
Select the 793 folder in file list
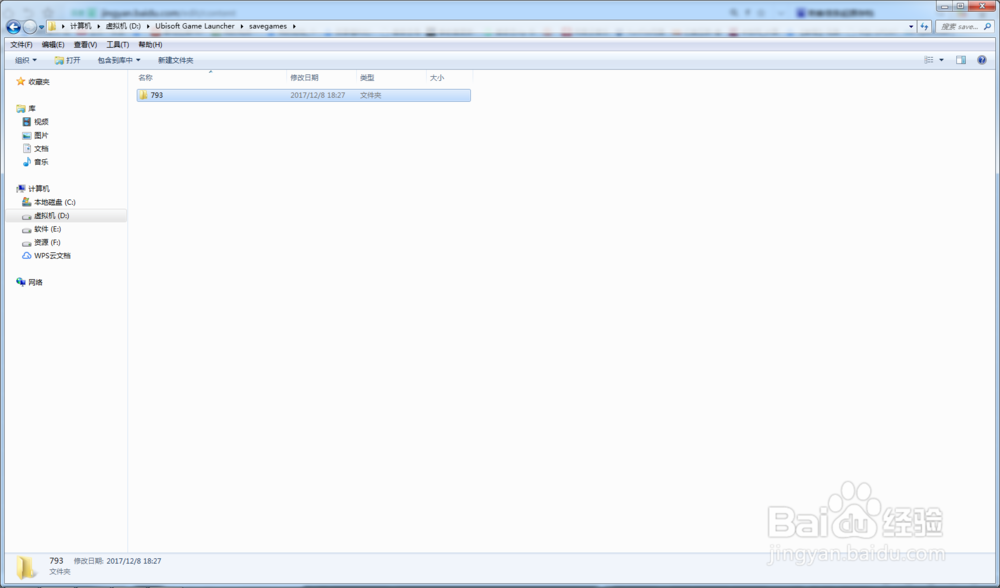pyautogui.click(x=304, y=95)
